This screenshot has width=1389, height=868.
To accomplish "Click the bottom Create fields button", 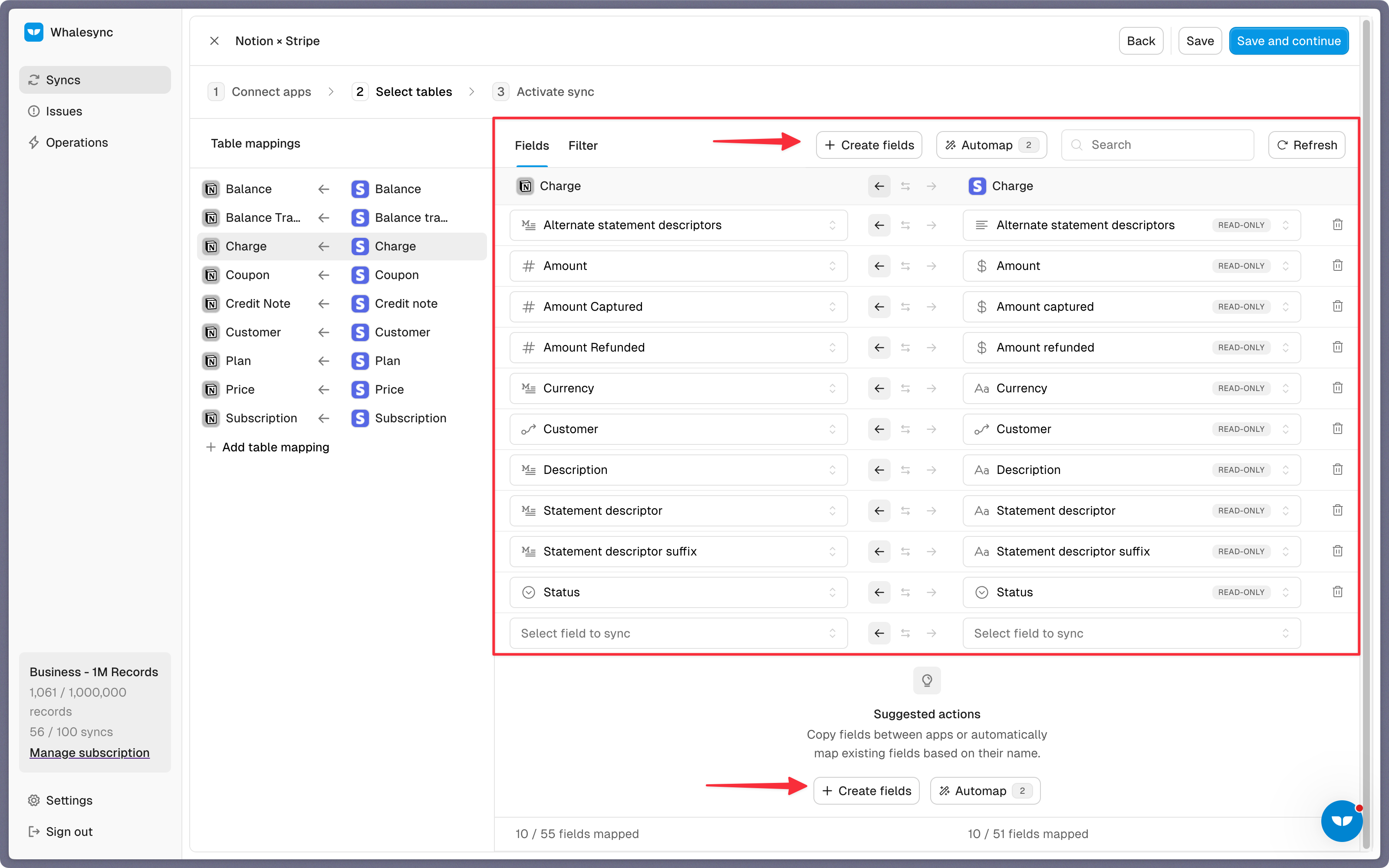I will pyautogui.click(x=866, y=791).
